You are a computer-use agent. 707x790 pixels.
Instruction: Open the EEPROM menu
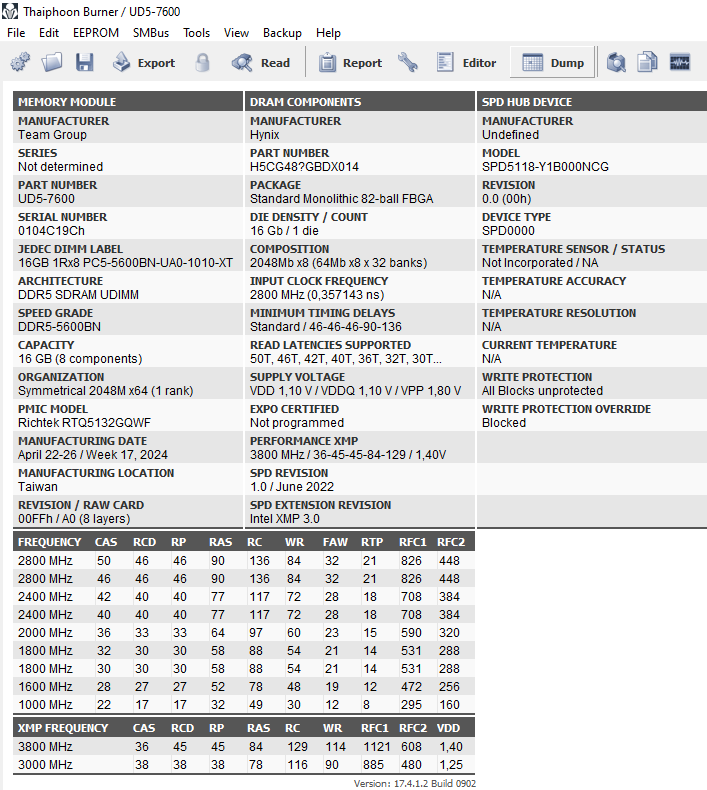click(96, 33)
